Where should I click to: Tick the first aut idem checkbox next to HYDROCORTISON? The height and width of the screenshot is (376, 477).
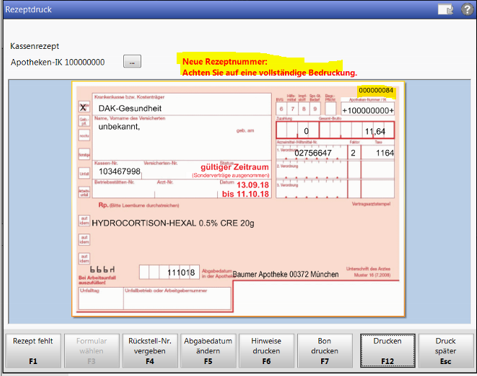coord(84,220)
